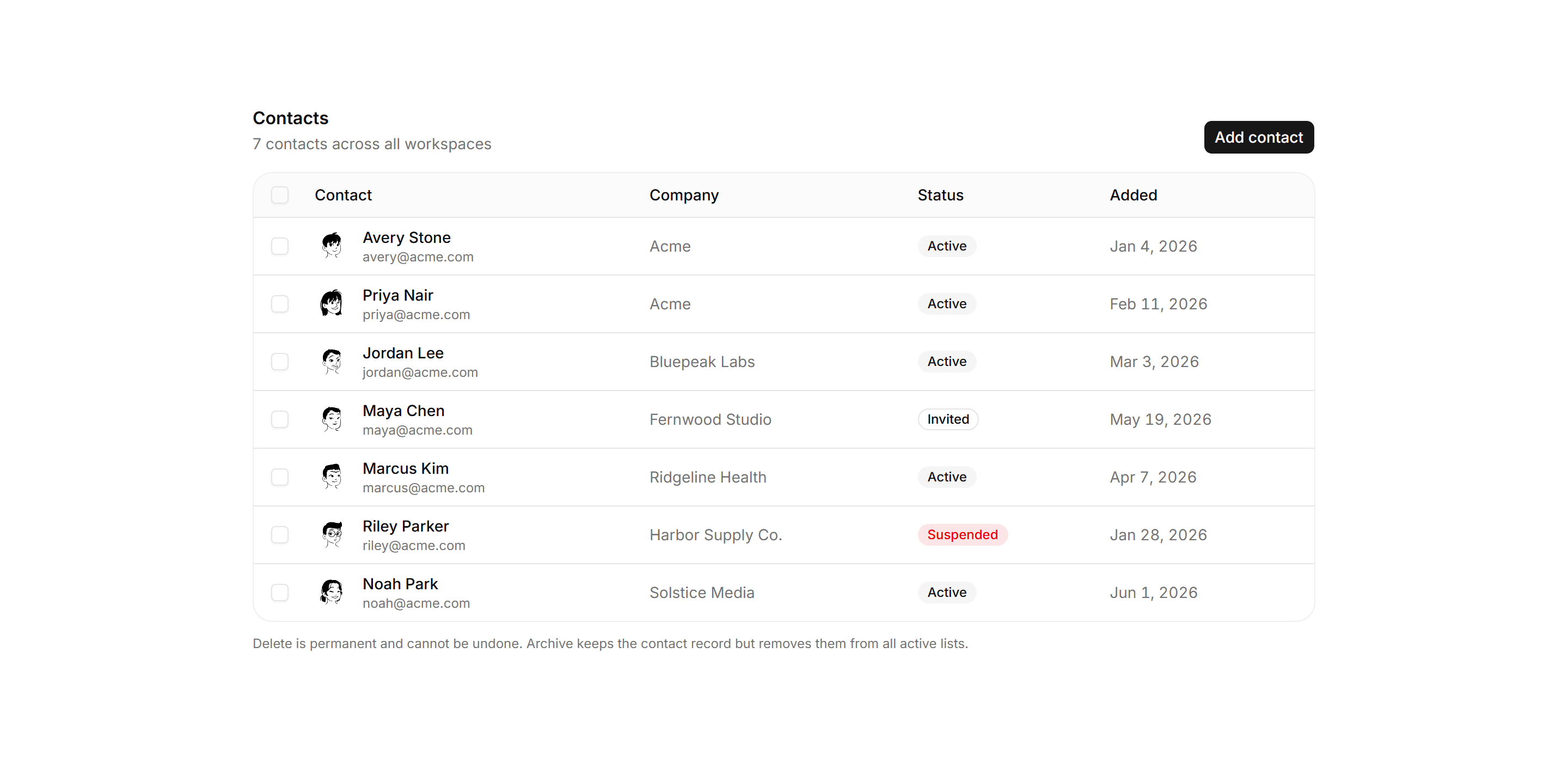Click Acme in Avery Stone's row

tap(670, 246)
